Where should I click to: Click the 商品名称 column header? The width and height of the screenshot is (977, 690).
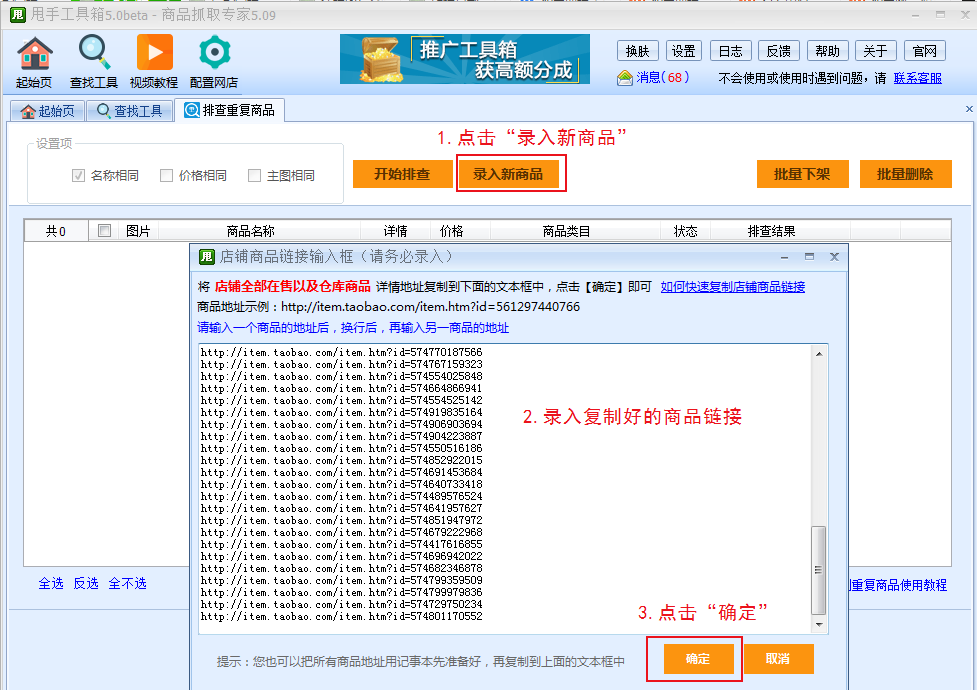(x=250, y=231)
